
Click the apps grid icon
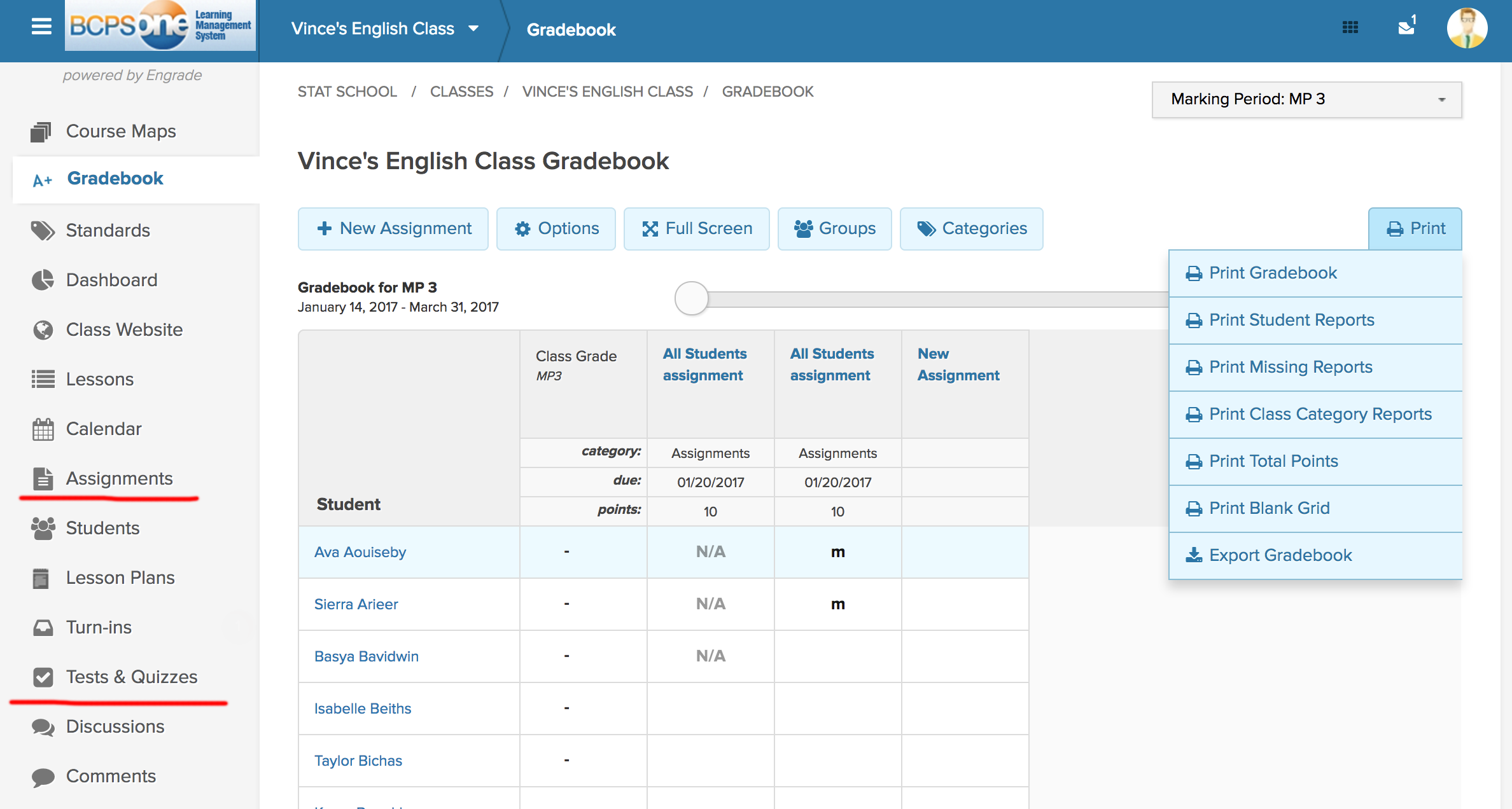coord(1350,27)
